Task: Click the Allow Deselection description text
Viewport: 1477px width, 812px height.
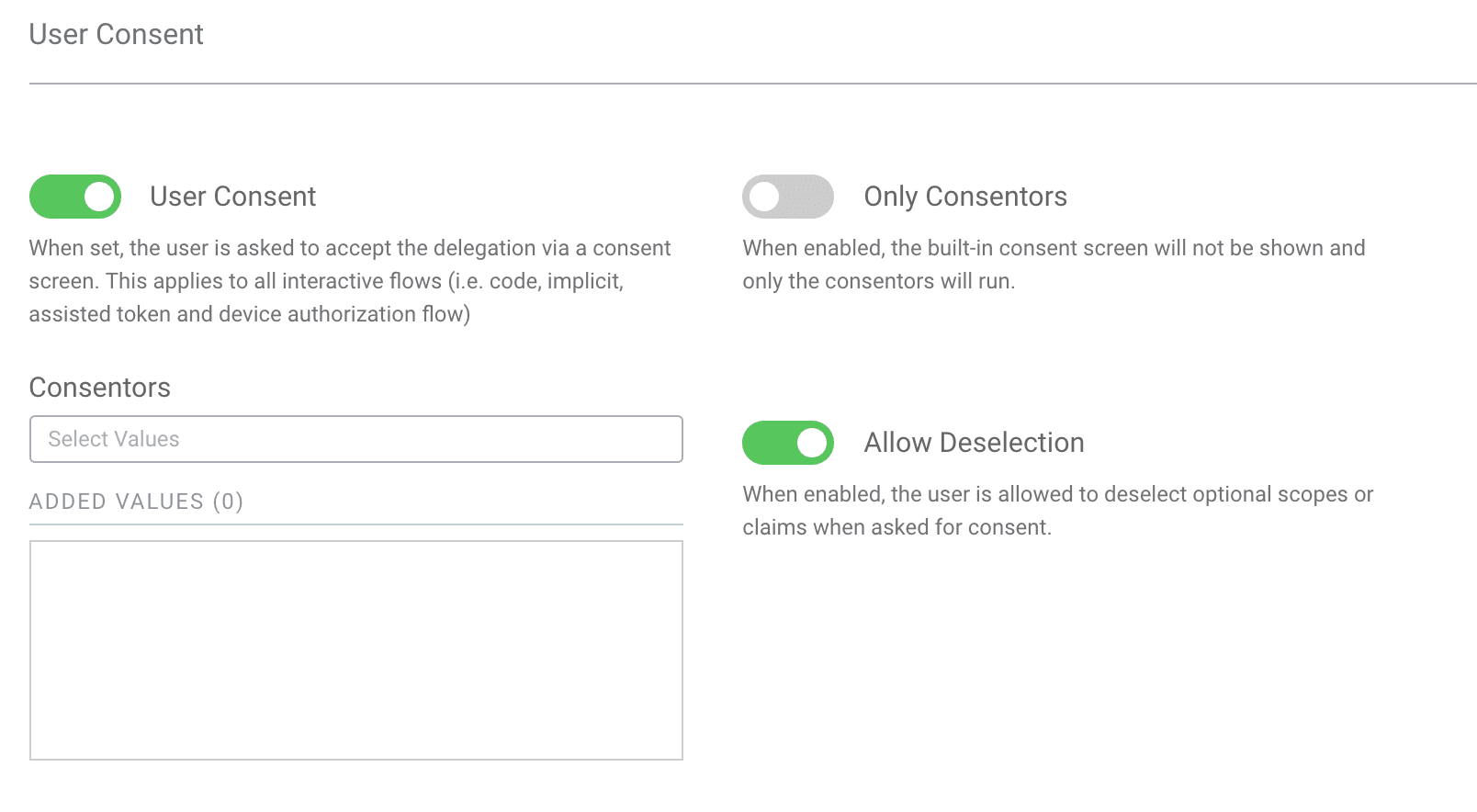Action: pyautogui.click(x=1057, y=510)
